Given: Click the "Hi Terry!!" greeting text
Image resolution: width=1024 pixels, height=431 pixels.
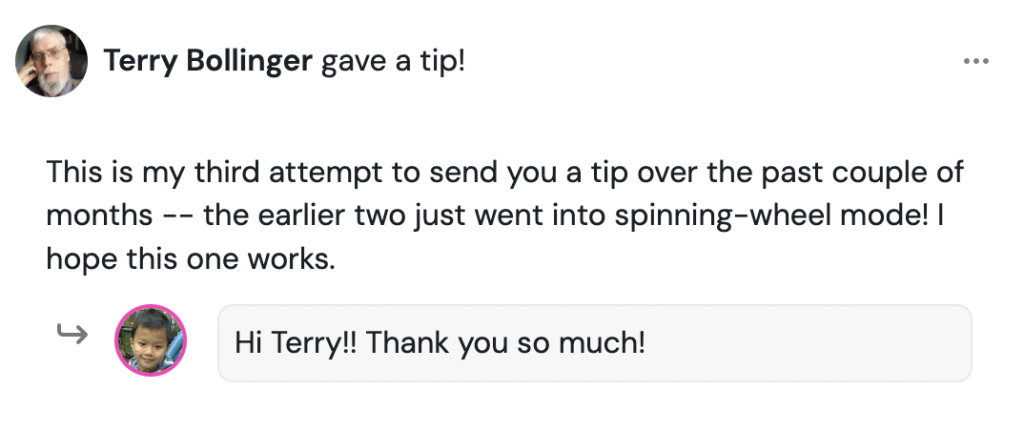Looking at the screenshot, I should 296,343.
